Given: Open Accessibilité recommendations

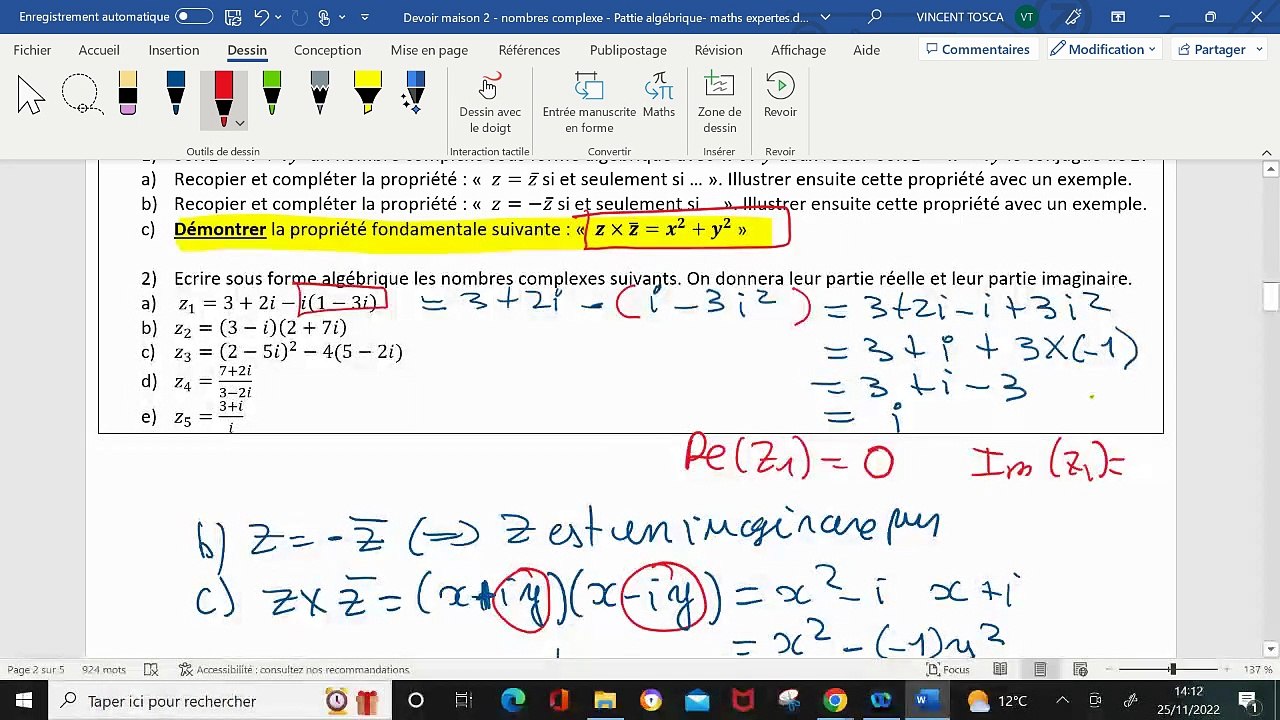Looking at the screenshot, I should [x=294, y=670].
